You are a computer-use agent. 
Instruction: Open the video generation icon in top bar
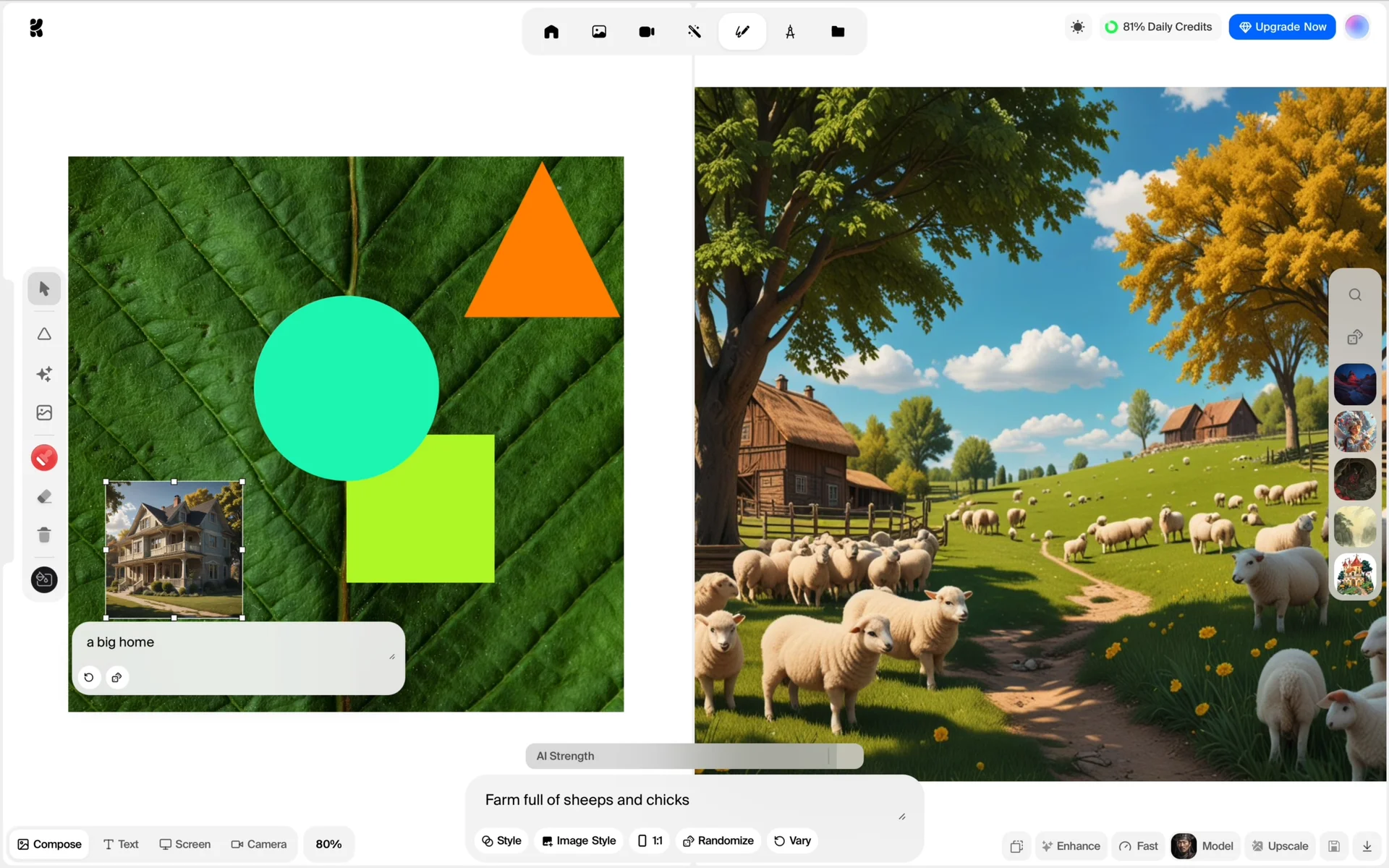pyautogui.click(x=646, y=32)
